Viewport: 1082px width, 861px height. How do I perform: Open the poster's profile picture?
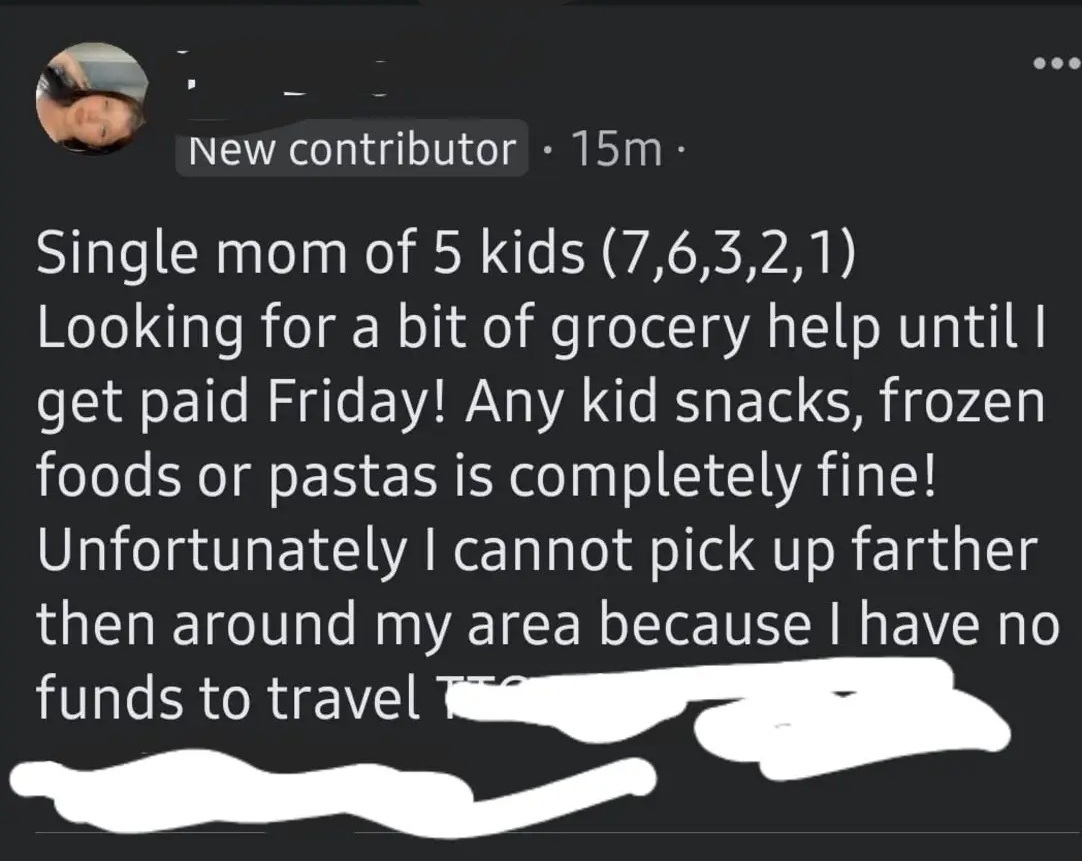click(92, 97)
